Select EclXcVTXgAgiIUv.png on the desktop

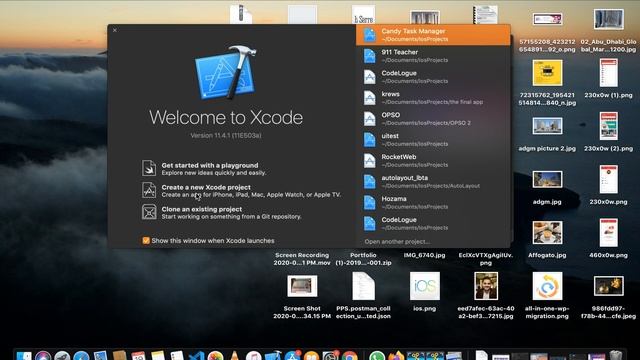[485, 259]
